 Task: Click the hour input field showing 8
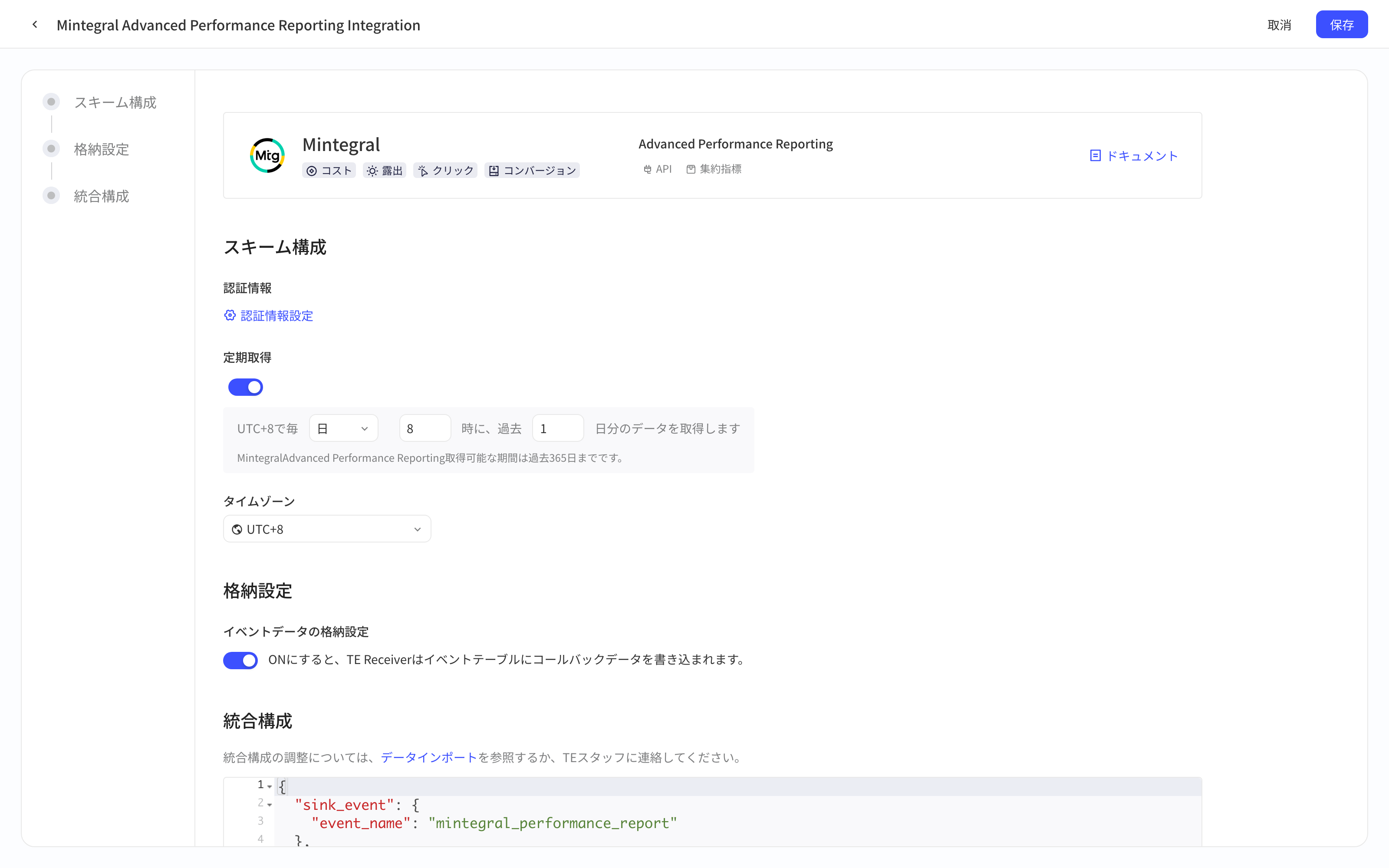tap(425, 428)
